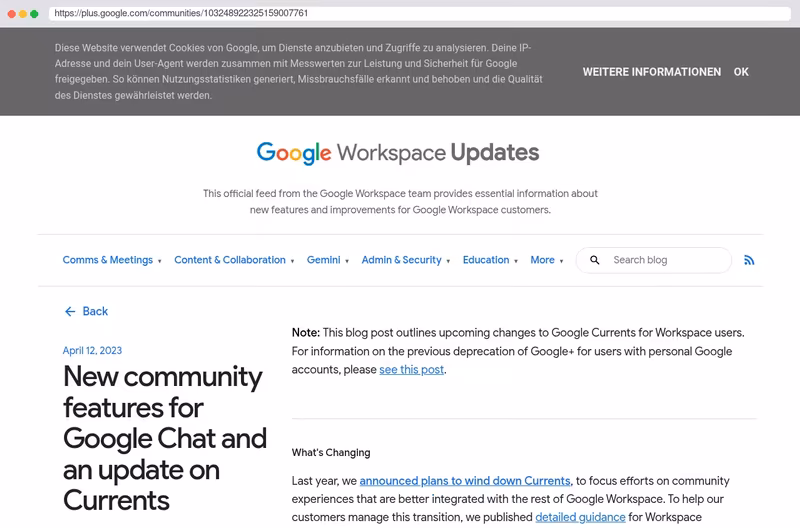The image size is (800, 528).
Task: Open the Admin & Security menu
Action: point(402,260)
